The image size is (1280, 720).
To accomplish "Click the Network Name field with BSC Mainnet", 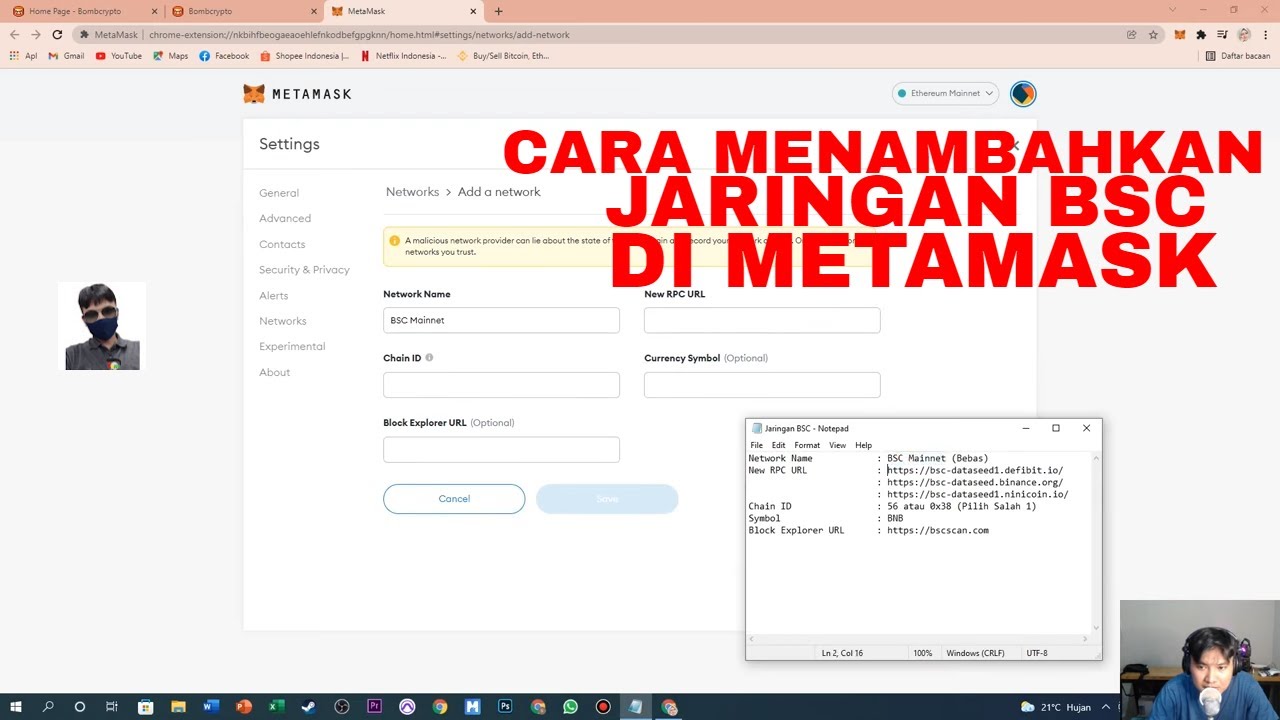I will tap(501, 320).
